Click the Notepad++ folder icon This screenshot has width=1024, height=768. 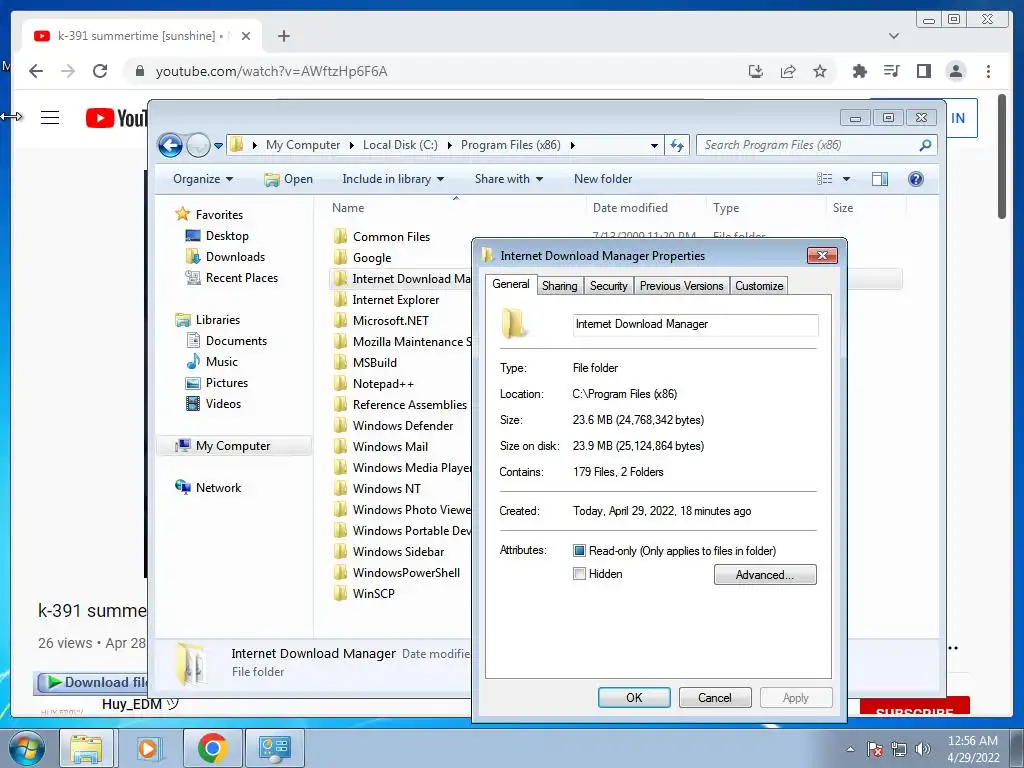coord(340,383)
